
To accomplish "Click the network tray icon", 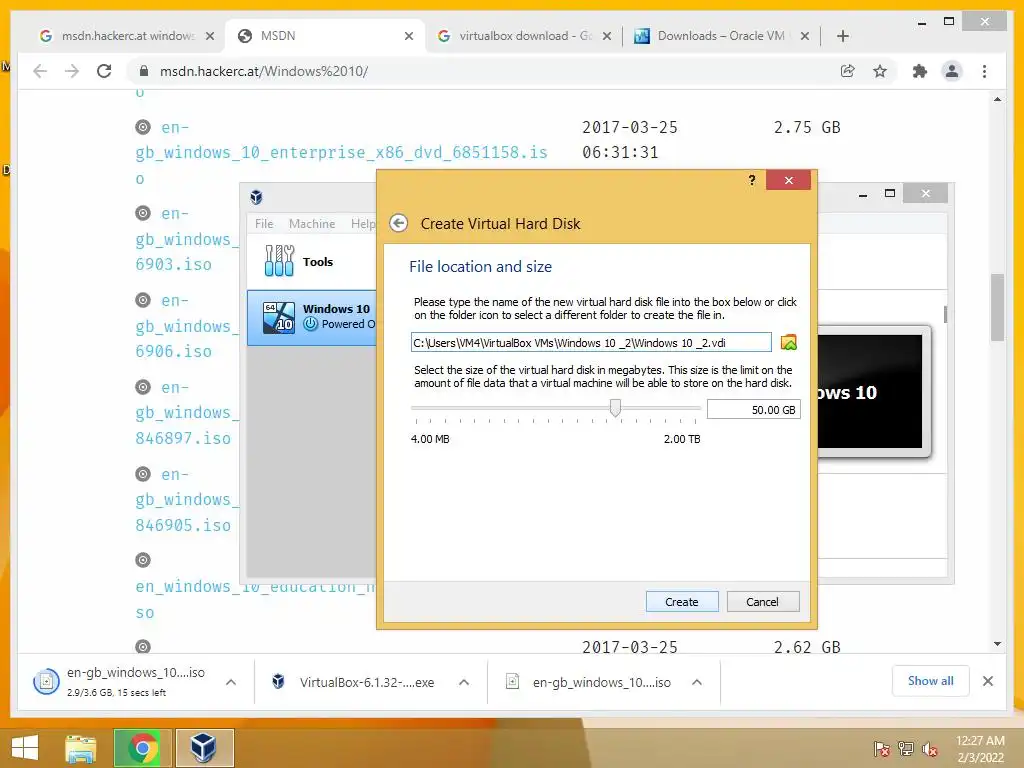I will coord(906,748).
